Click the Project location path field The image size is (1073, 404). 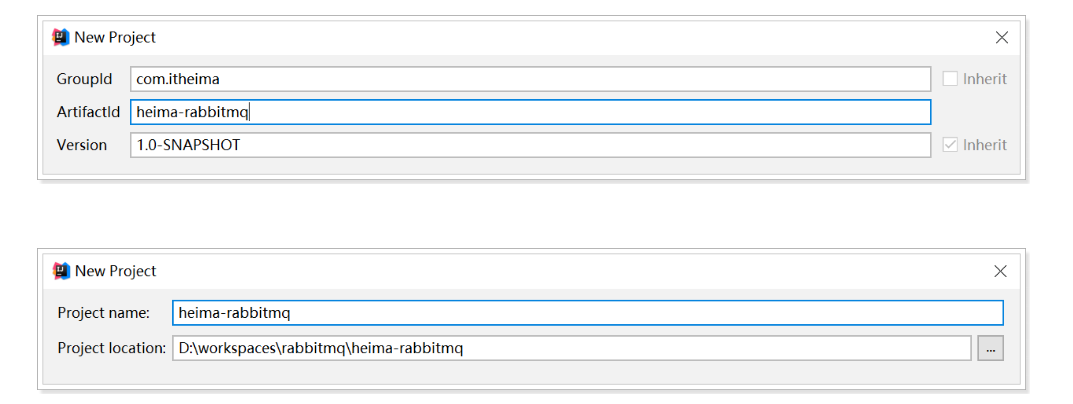[x=571, y=348]
